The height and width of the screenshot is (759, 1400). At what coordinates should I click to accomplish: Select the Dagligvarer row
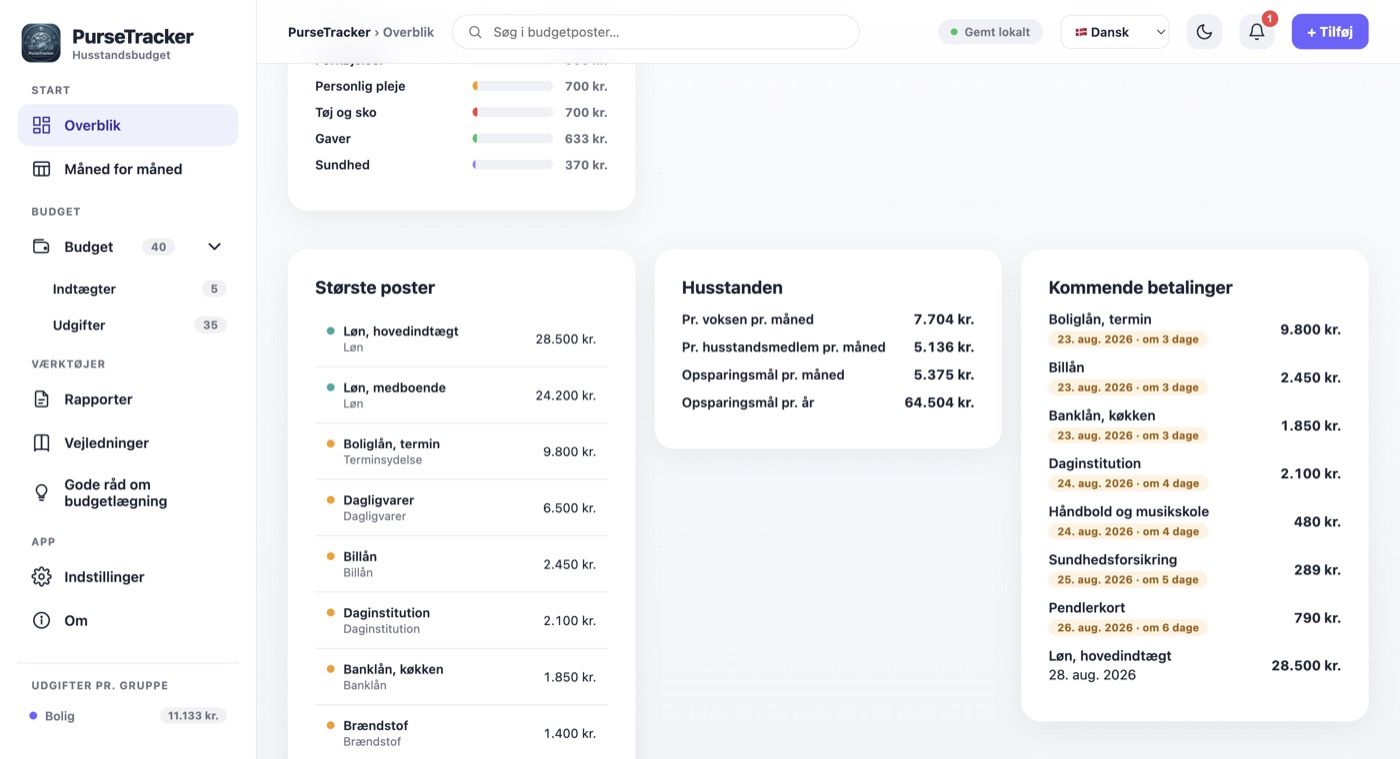click(x=461, y=508)
